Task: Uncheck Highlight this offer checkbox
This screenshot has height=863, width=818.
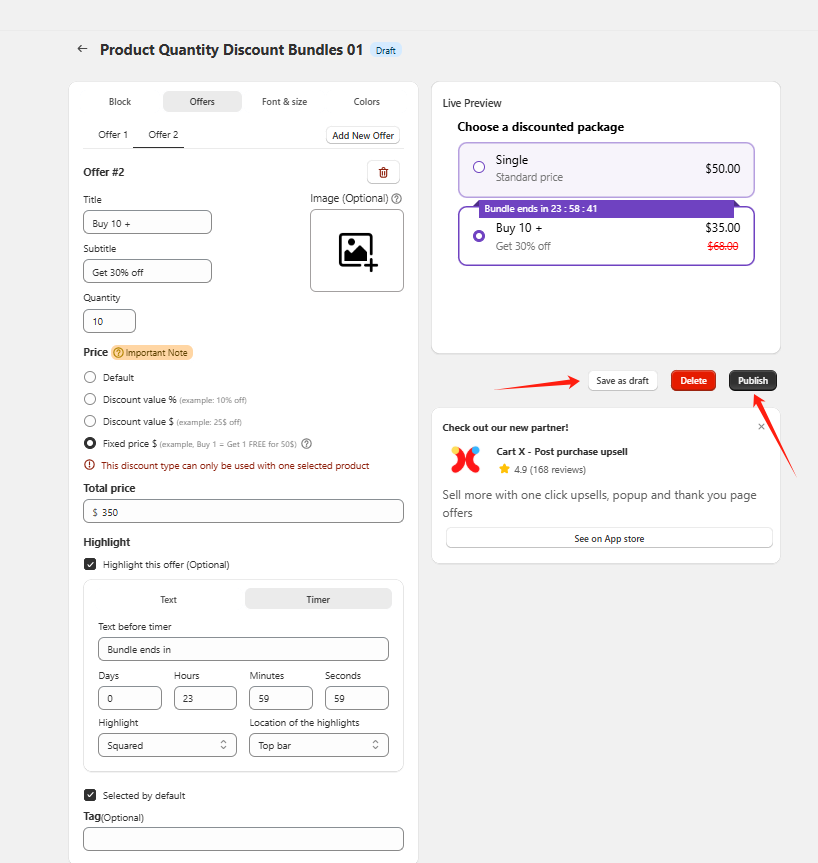Action: [x=90, y=565]
